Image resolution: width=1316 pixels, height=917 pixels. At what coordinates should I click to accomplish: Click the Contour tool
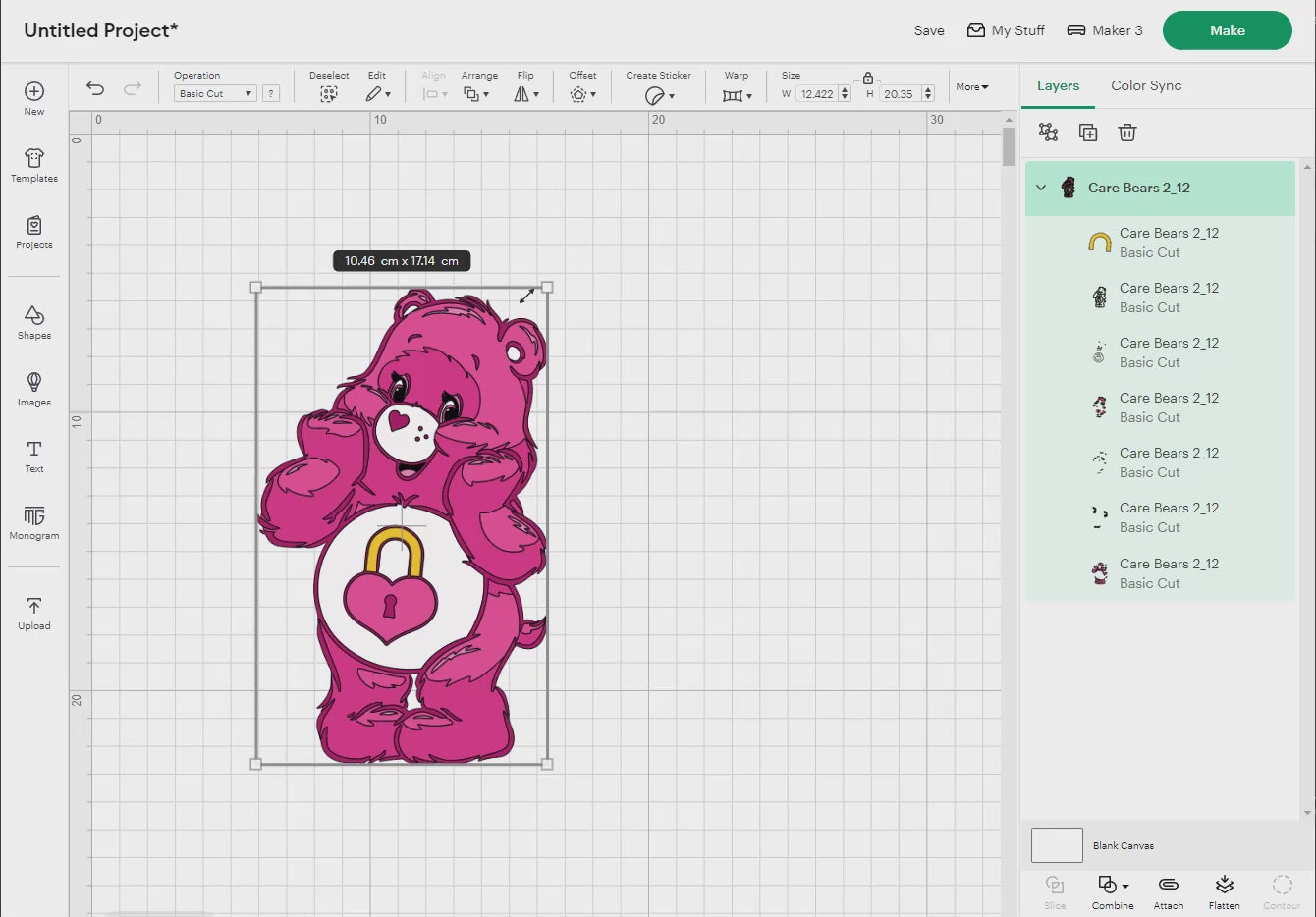coord(1282,891)
